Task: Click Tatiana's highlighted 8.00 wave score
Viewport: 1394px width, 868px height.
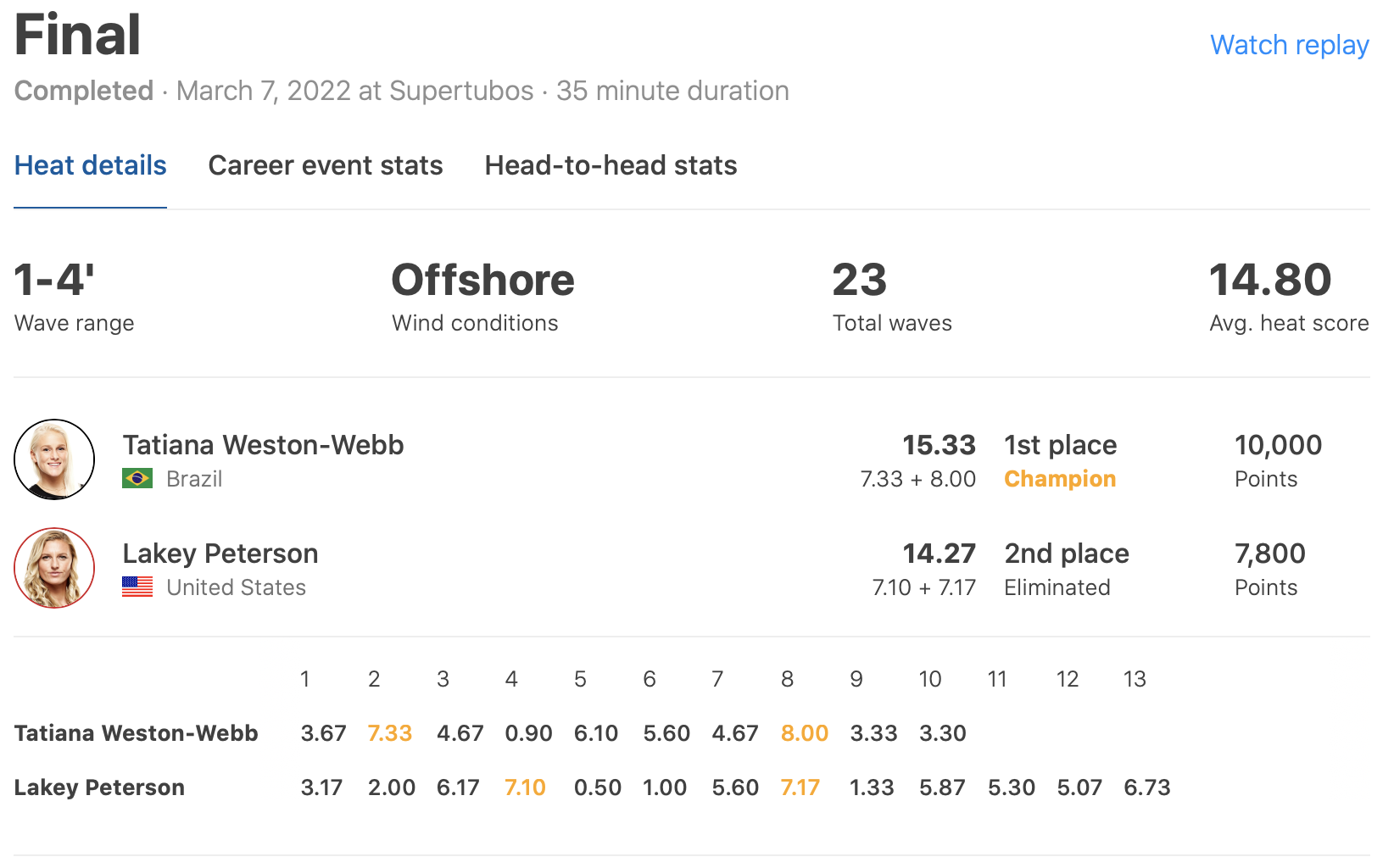Action: tap(804, 733)
